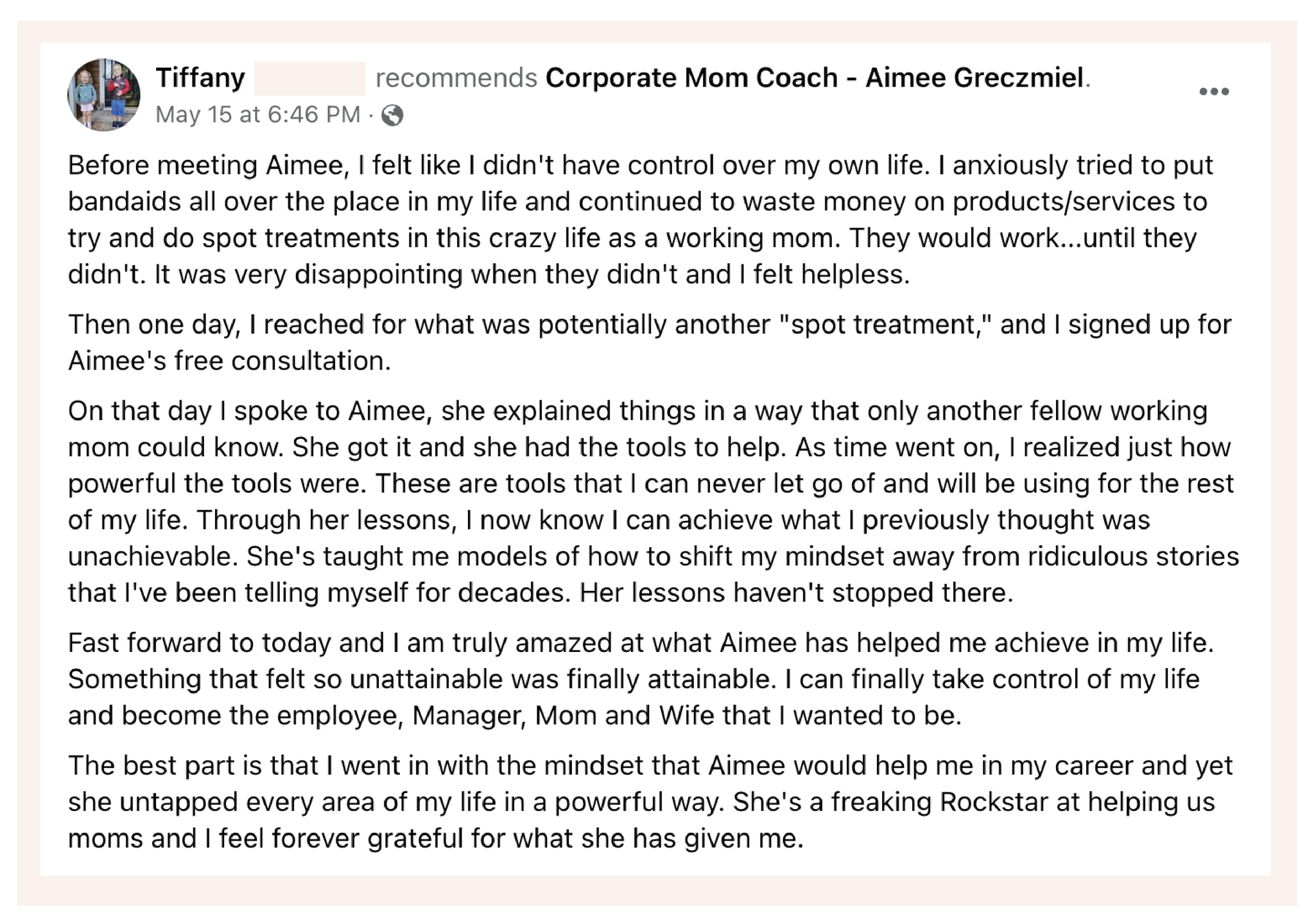Click the reviewer name Tiffany

(x=200, y=78)
